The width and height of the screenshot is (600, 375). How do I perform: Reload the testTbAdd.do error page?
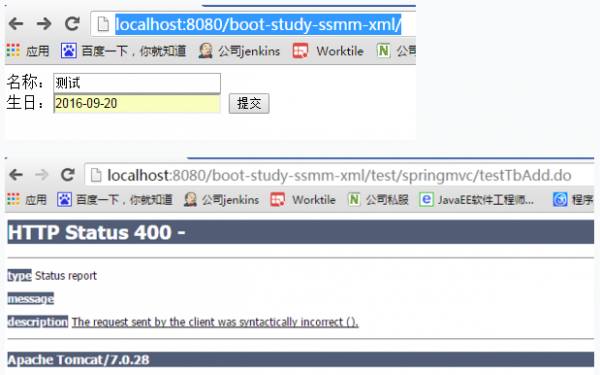(x=68, y=175)
